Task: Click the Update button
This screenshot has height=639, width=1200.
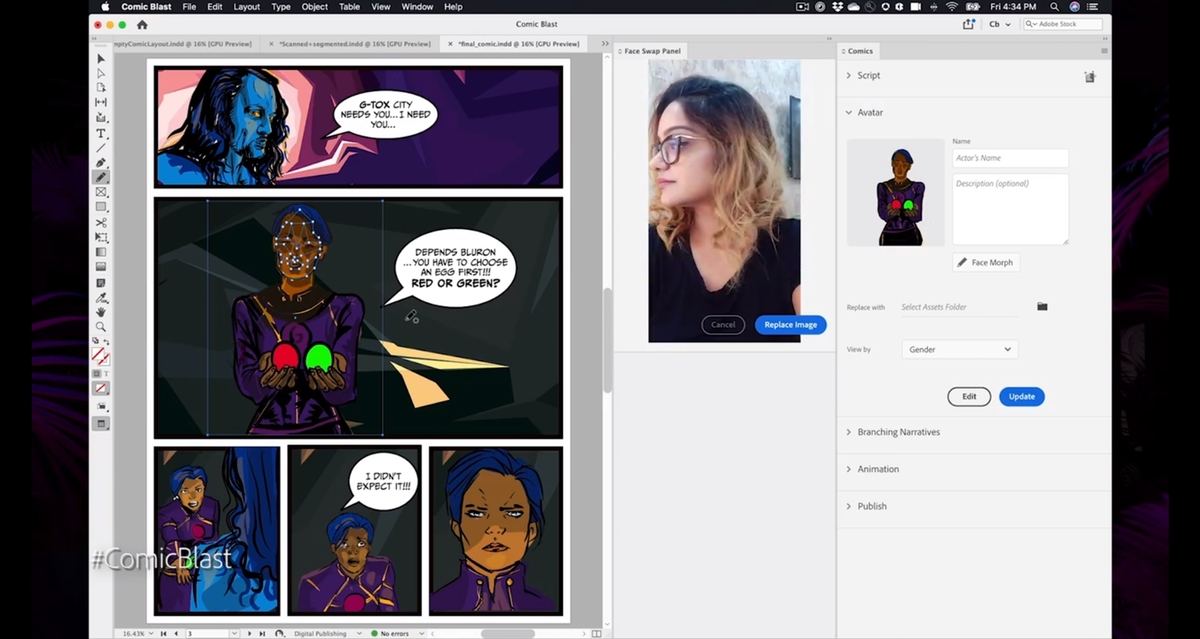Action: coord(1021,396)
